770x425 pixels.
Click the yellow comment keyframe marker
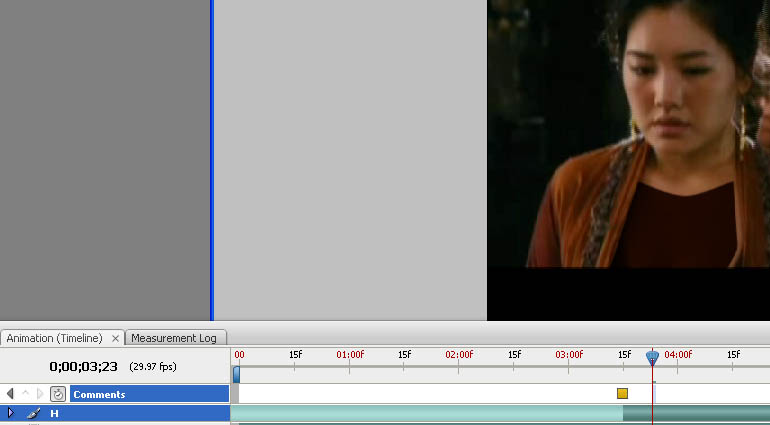pyautogui.click(x=622, y=394)
